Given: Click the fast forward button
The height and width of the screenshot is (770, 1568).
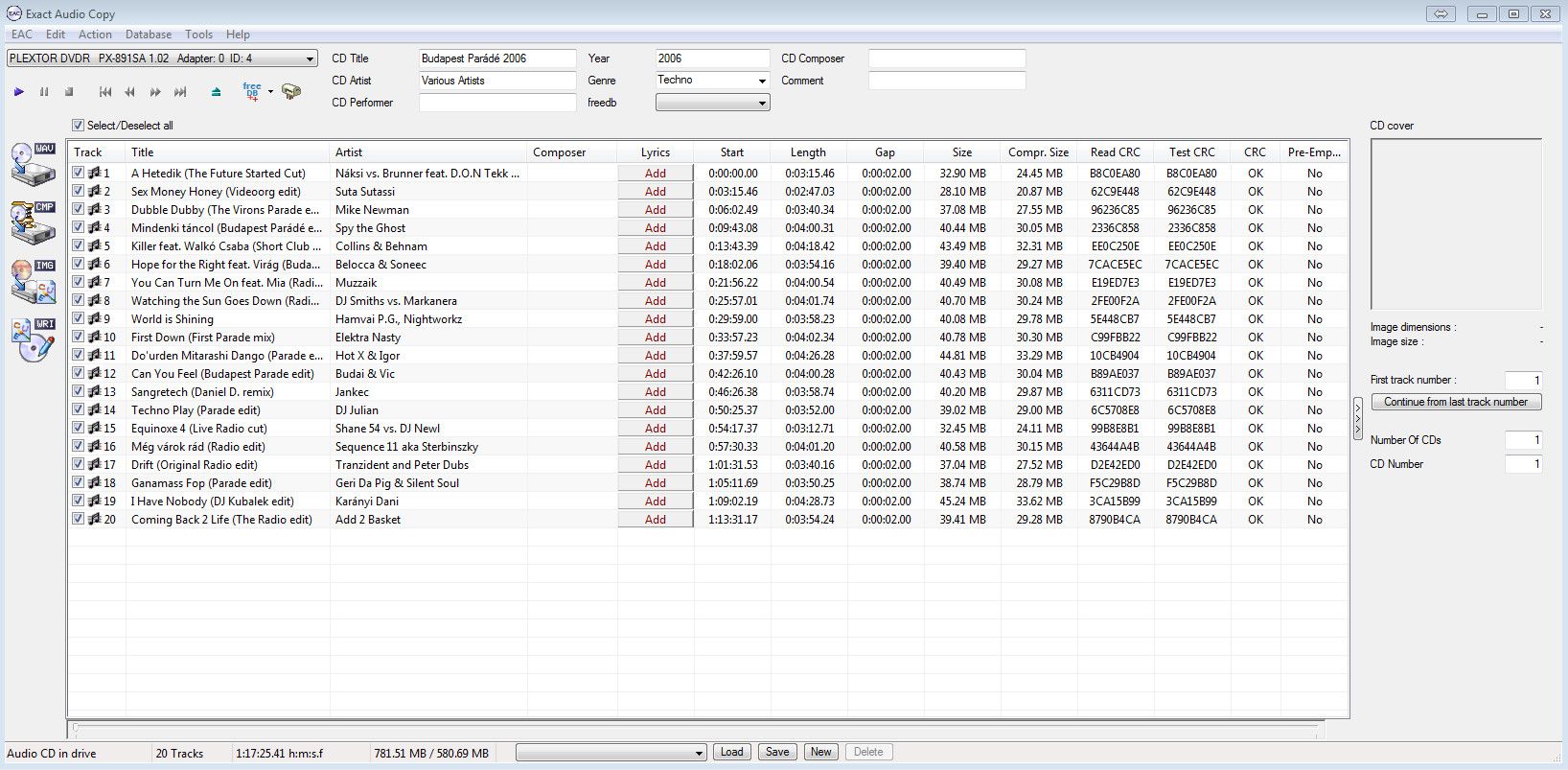Looking at the screenshot, I should (154, 92).
